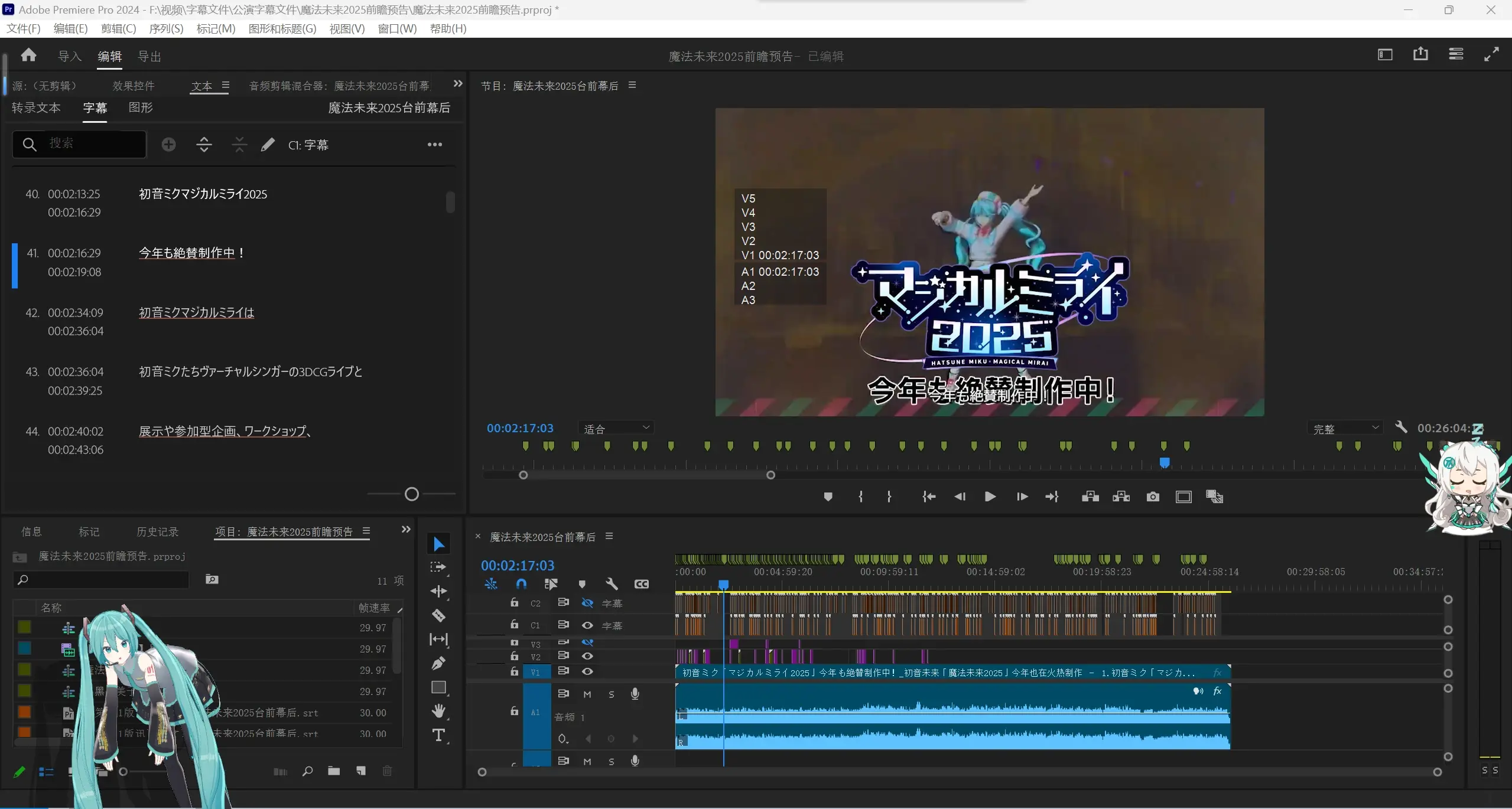Open the Quick Export share icon
Image resolution: width=1512 pixels, height=809 pixels.
1420,54
